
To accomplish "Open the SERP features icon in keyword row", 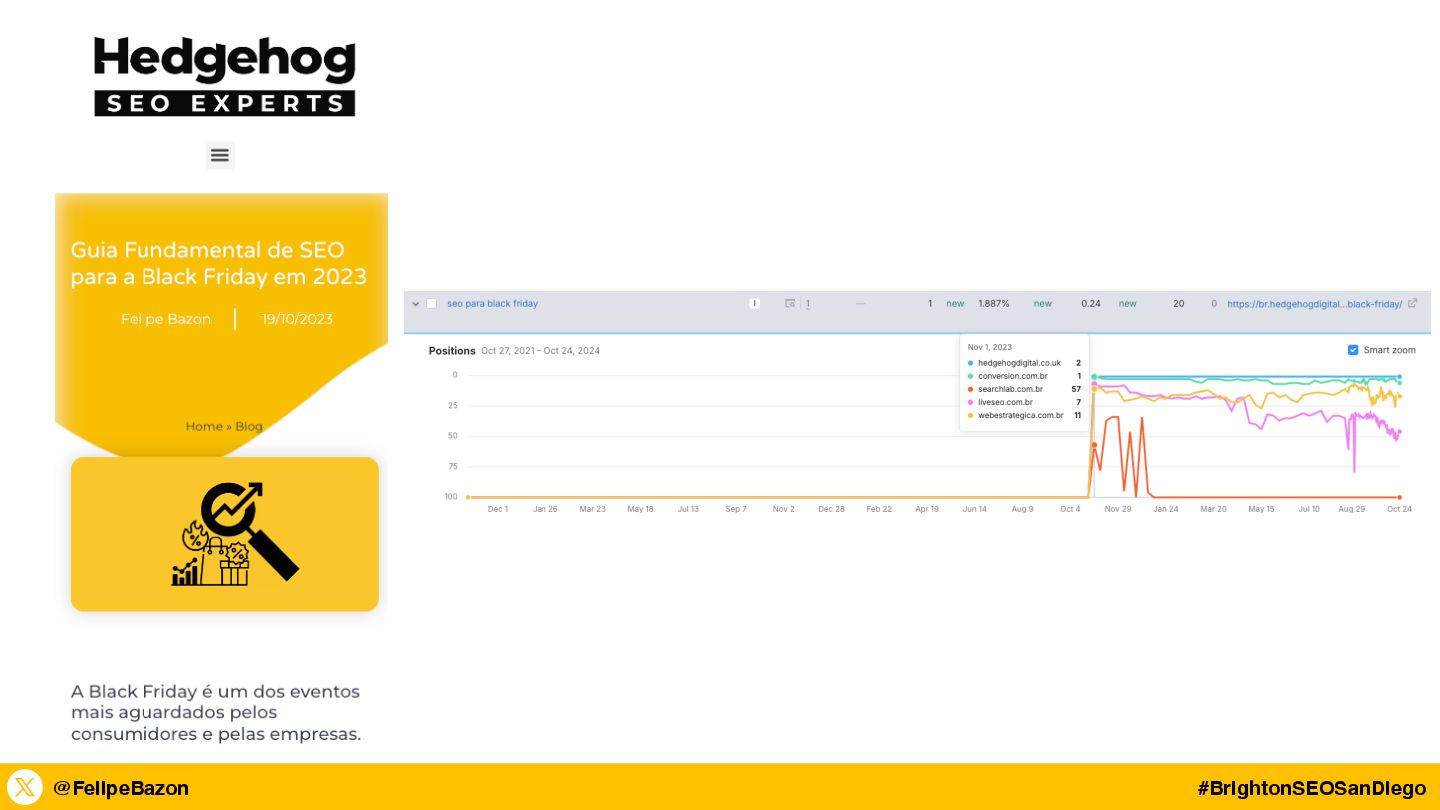I will (790, 303).
